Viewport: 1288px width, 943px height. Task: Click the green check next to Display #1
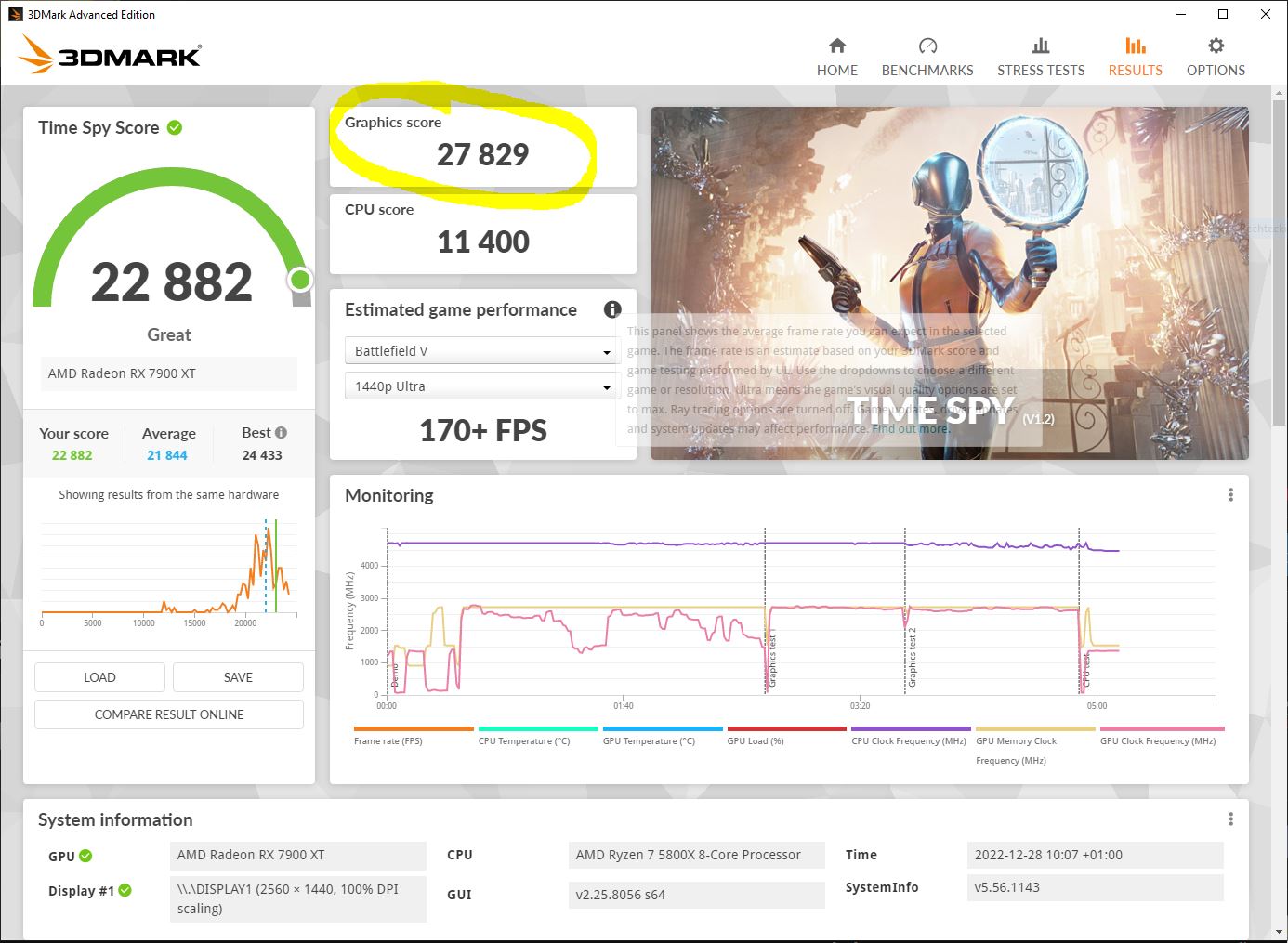[125, 890]
